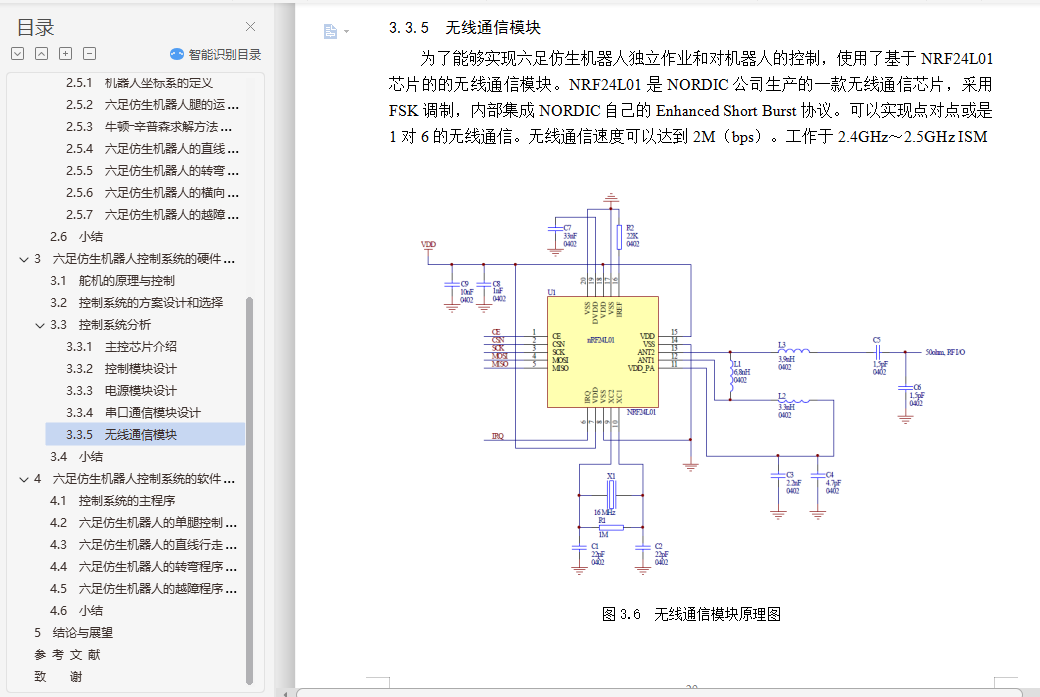This screenshot has width=1040, height=697.
Task: Go to outline entry 4.5
Action: 143,588
